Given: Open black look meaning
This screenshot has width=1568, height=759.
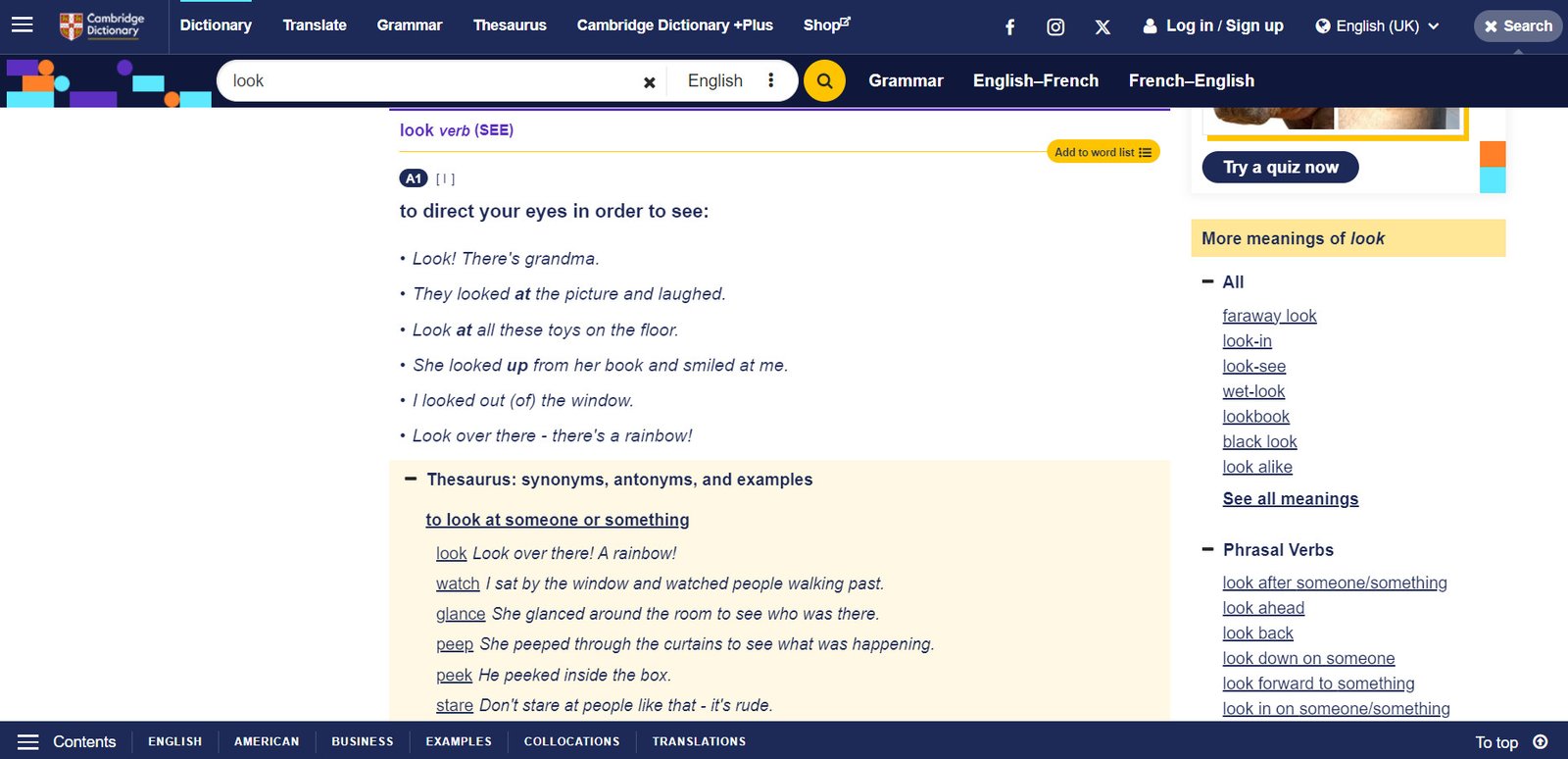Looking at the screenshot, I should coord(1259,442).
